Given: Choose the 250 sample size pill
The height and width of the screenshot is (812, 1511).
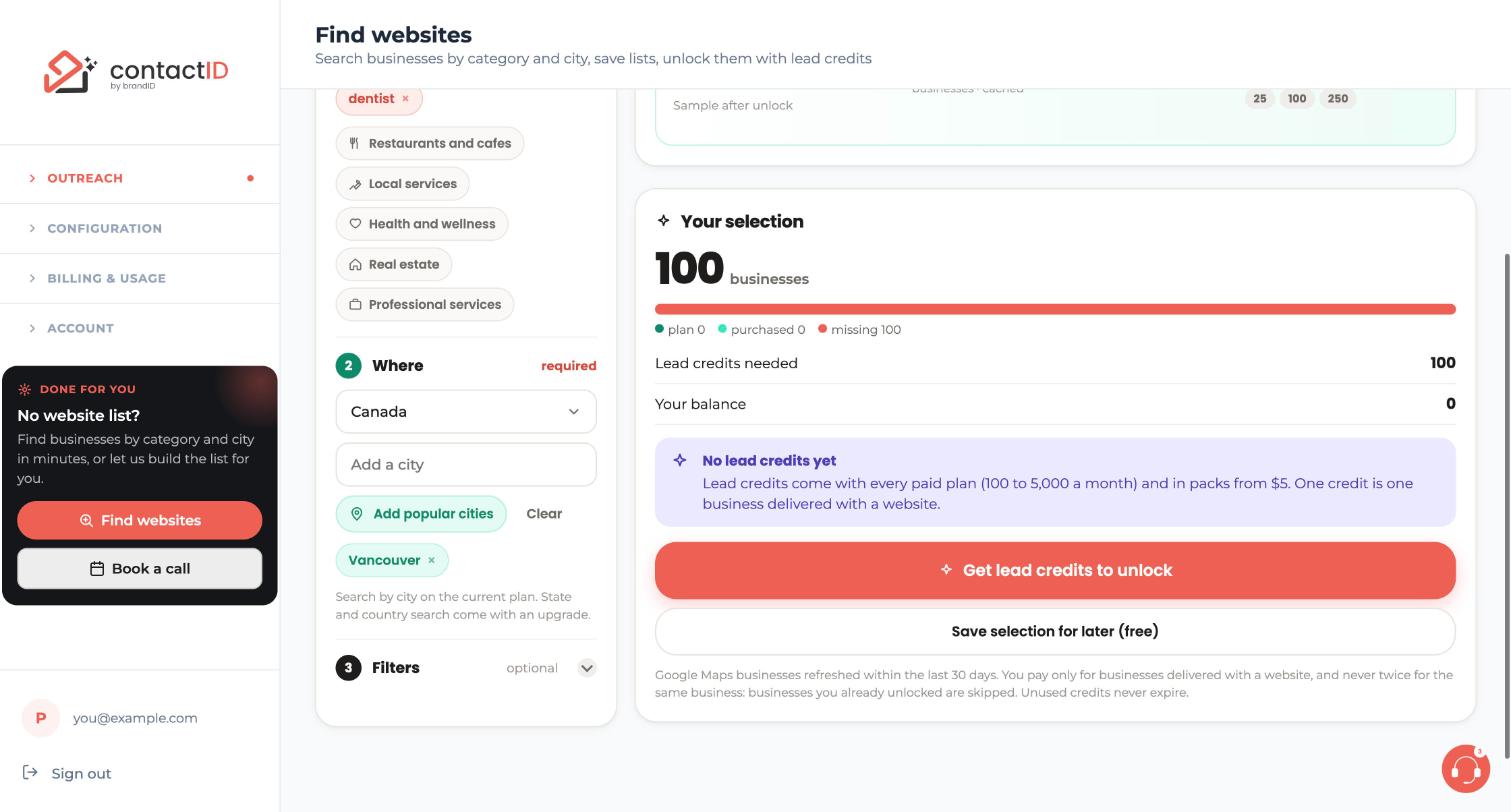Looking at the screenshot, I should [x=1338, y=99].
